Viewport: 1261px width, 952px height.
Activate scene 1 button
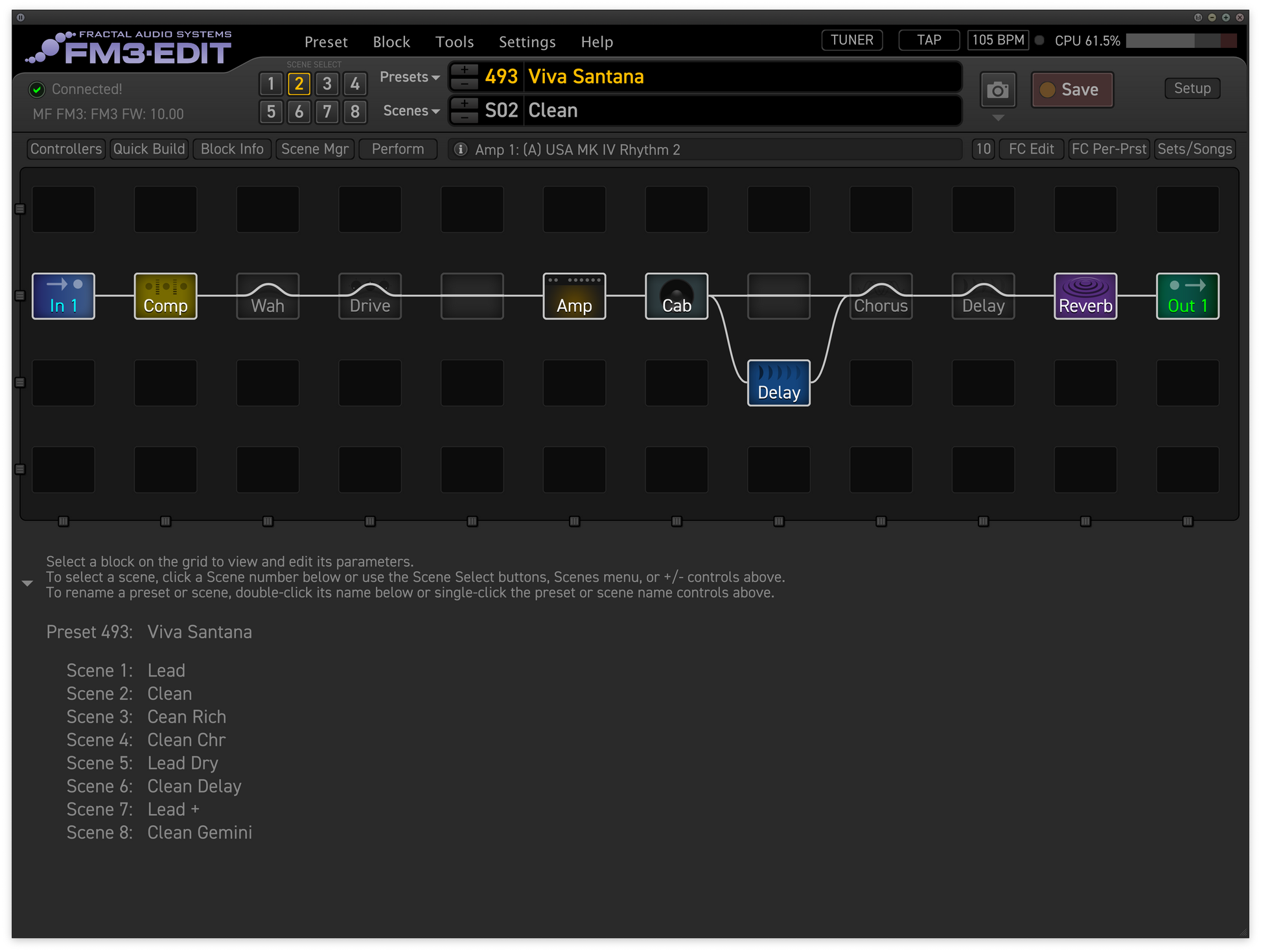pos(271,84)
